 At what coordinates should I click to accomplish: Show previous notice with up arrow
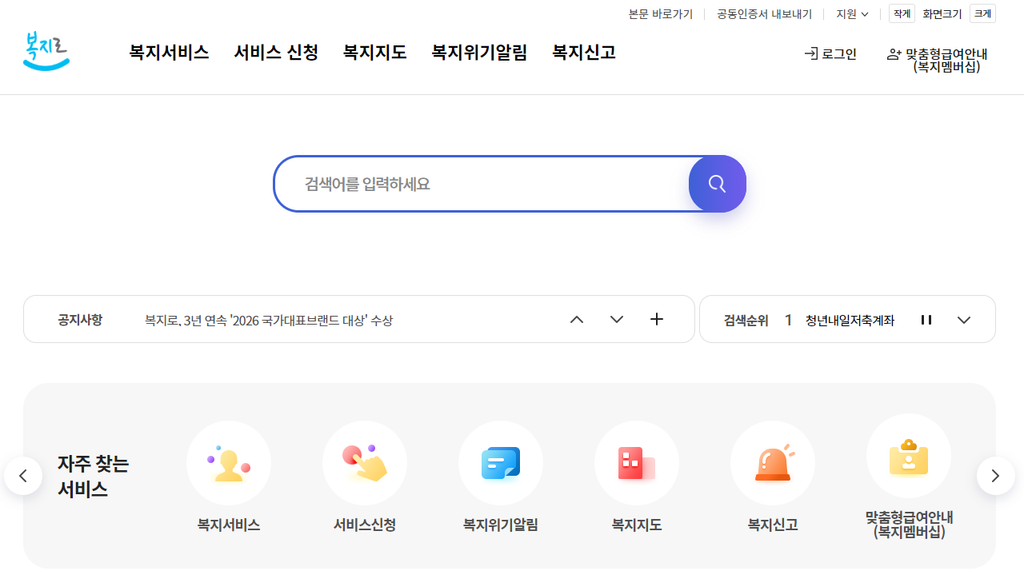click(577, 319)
